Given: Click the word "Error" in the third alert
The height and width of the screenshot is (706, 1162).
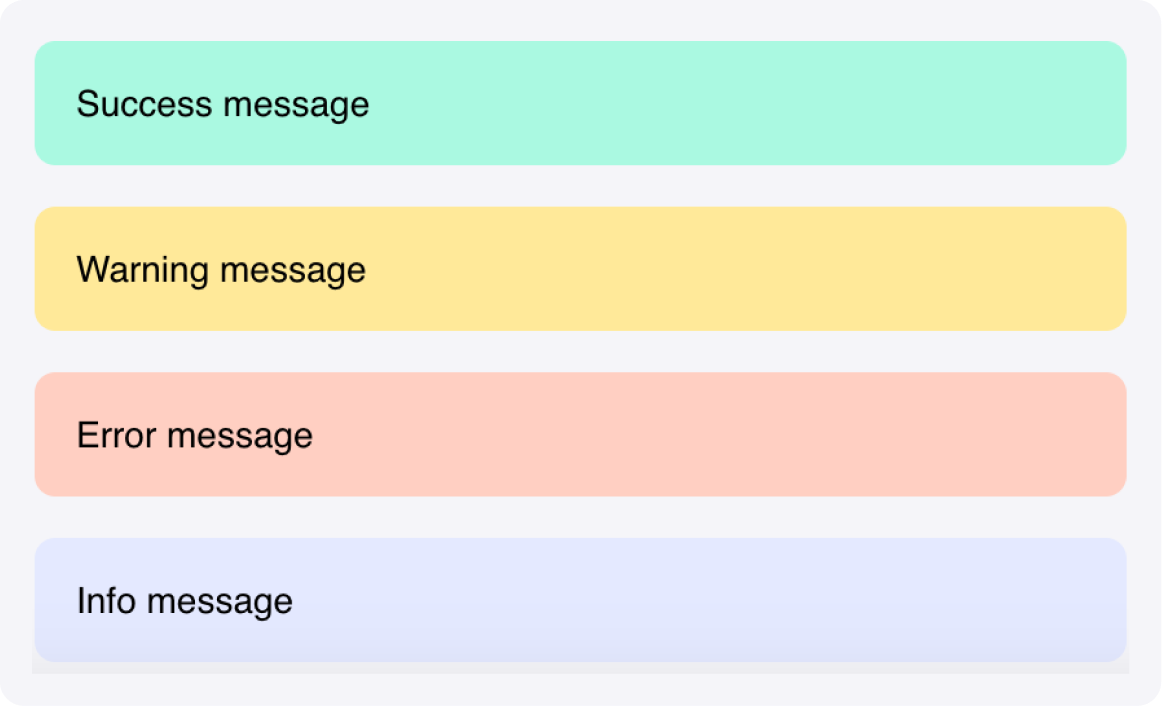Looking at the screenshot, I should point(116,435).
